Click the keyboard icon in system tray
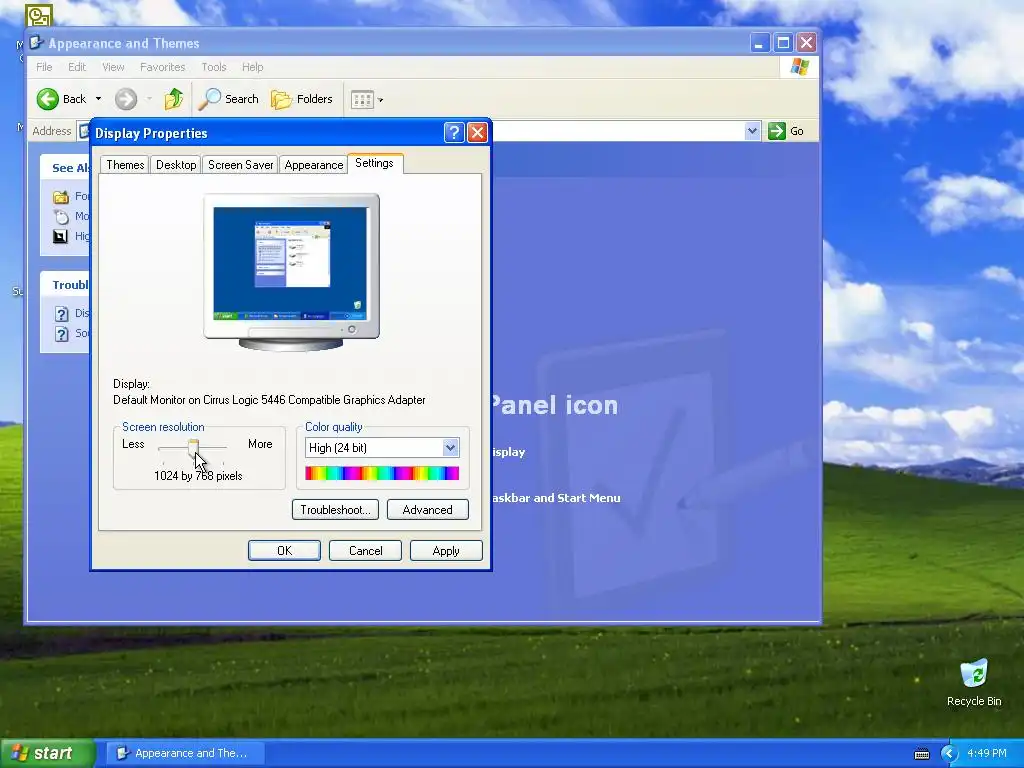 [921, 754]
